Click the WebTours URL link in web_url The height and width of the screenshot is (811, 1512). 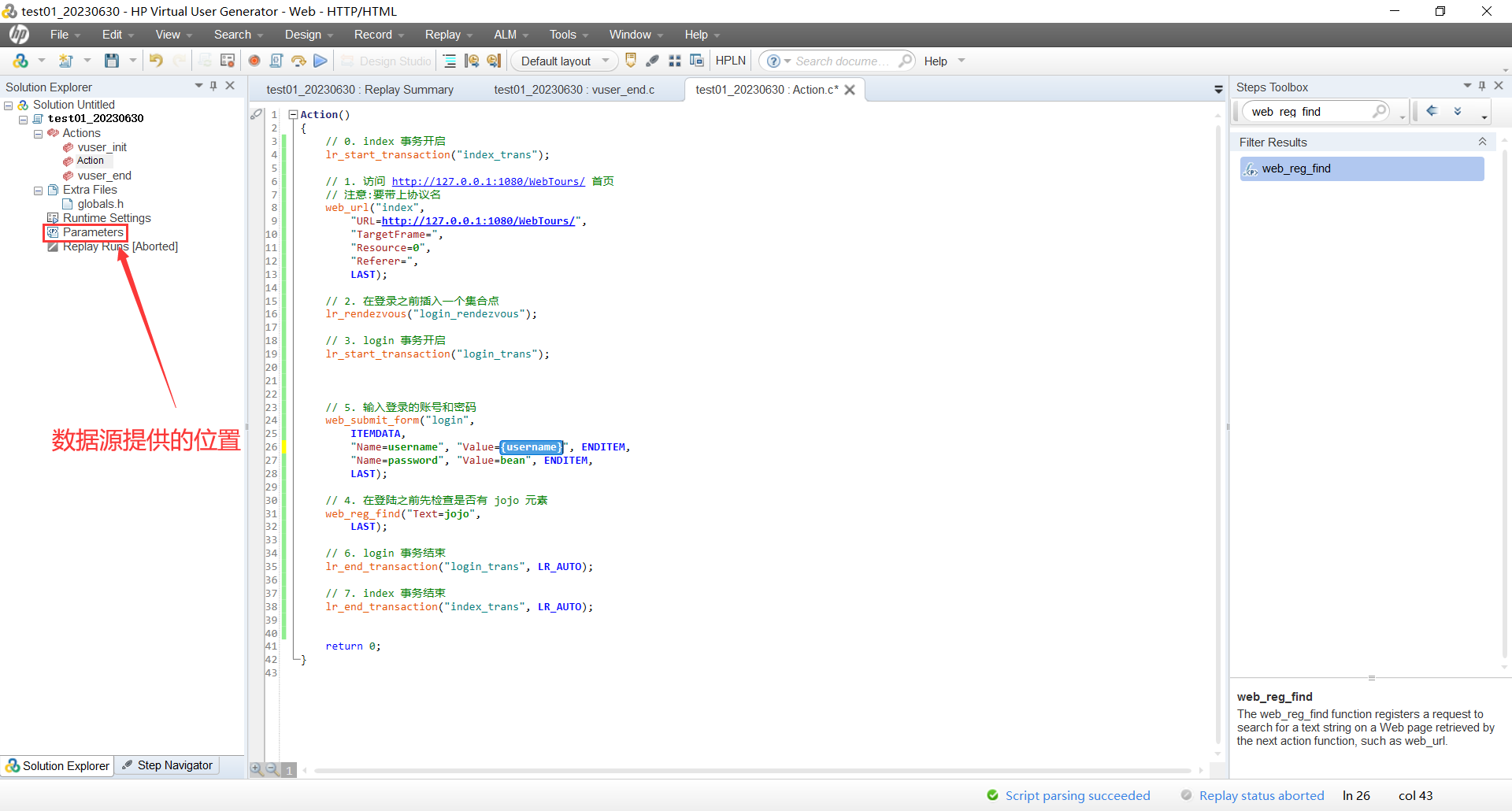click(x=479, y=221)
